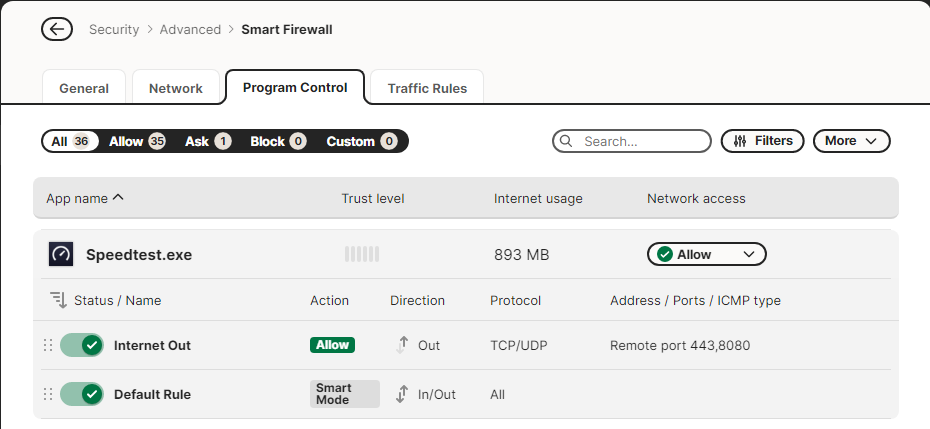Screen dimensions: 930x429
Task: Click the Speedtest.exe trust level bar
Action: pyautogui.click(x=362, y=254)
